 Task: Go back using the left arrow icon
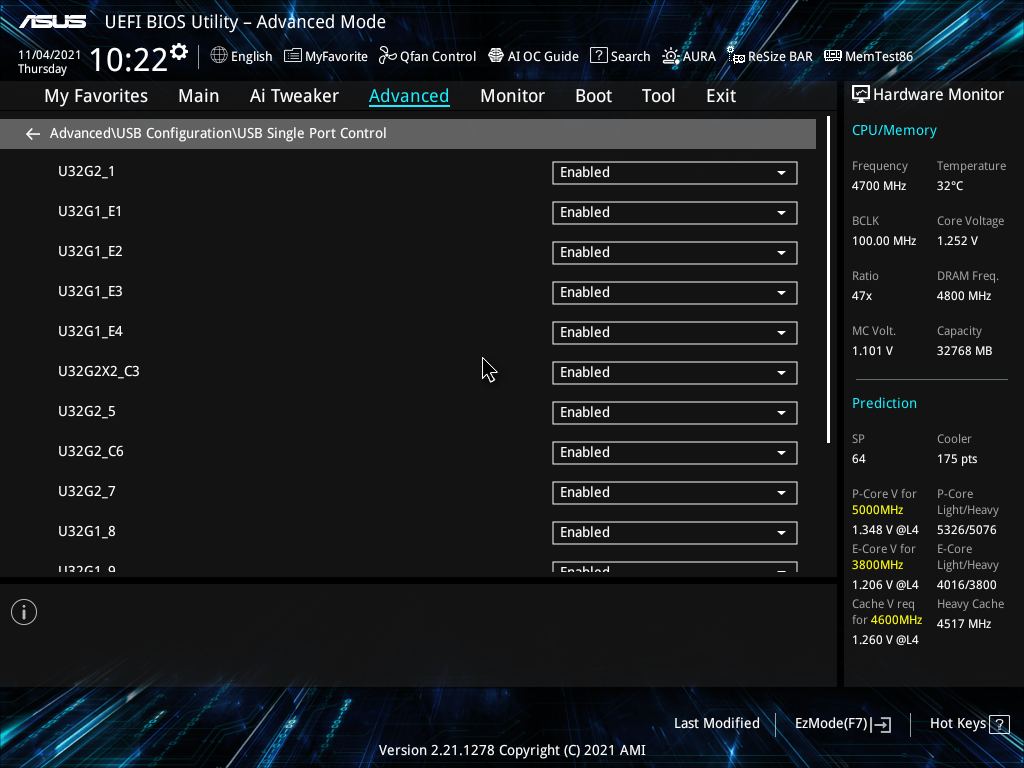[x=33, y=134]
